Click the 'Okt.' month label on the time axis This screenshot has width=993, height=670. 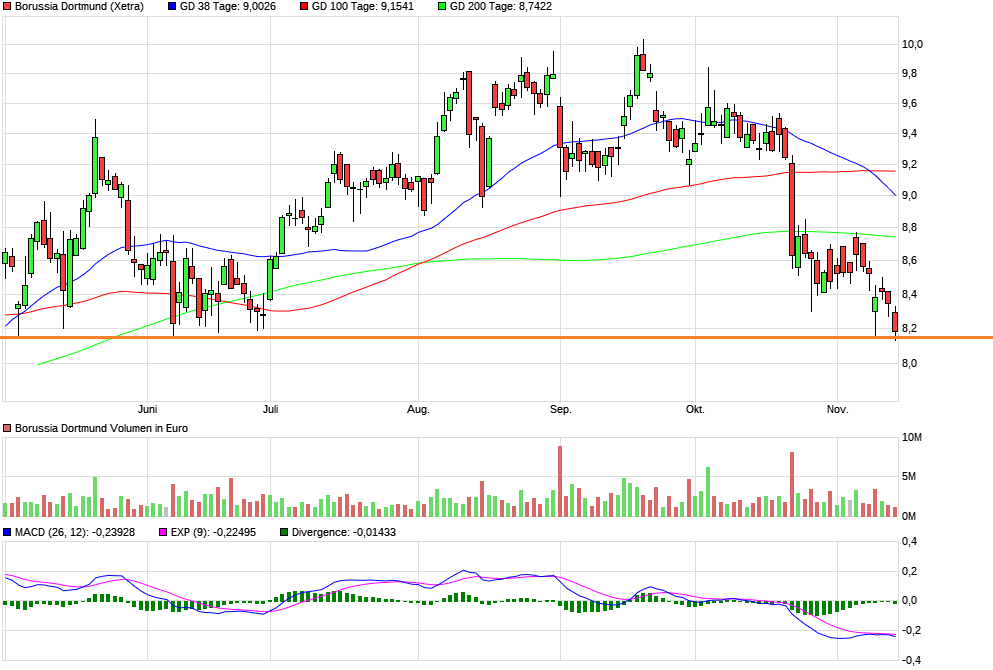pos(694,409)
